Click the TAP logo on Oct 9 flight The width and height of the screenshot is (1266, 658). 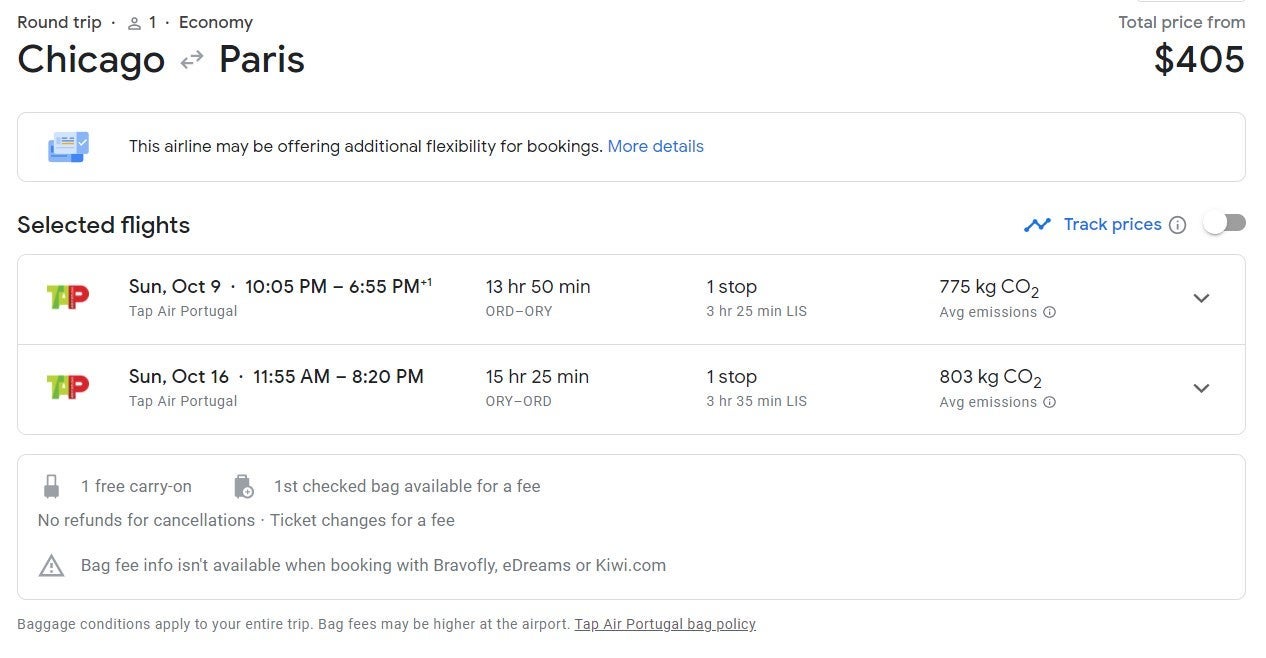pyautogui.click(x=68, y=297)
